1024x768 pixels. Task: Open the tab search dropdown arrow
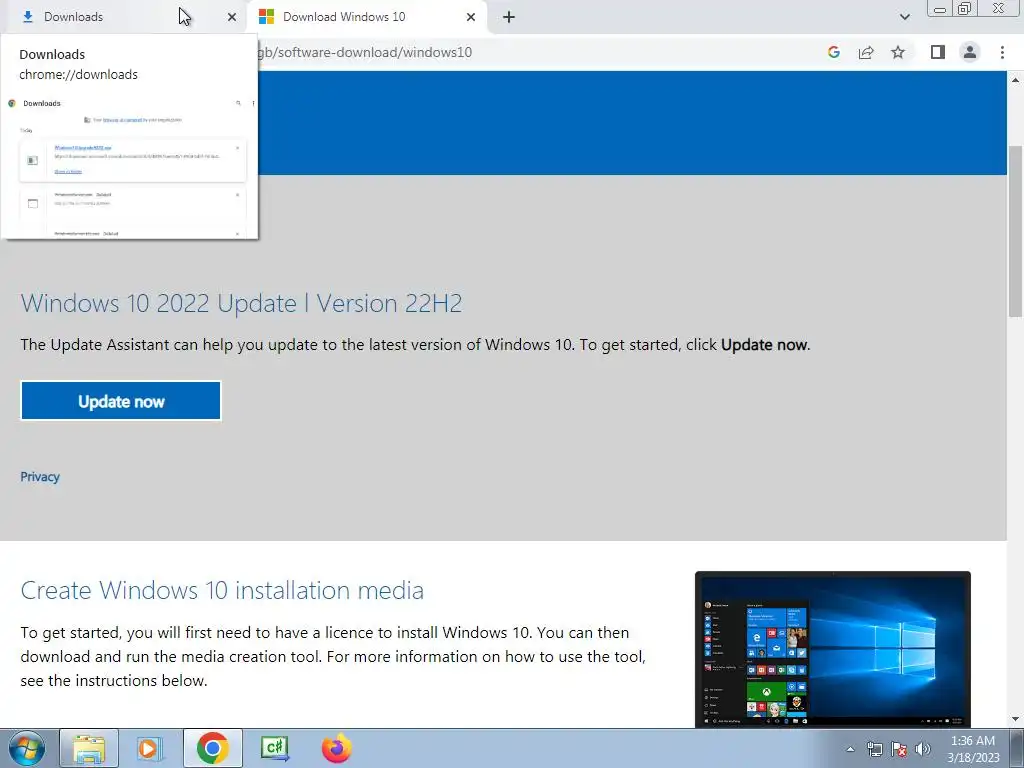click(x=904, y=17)
